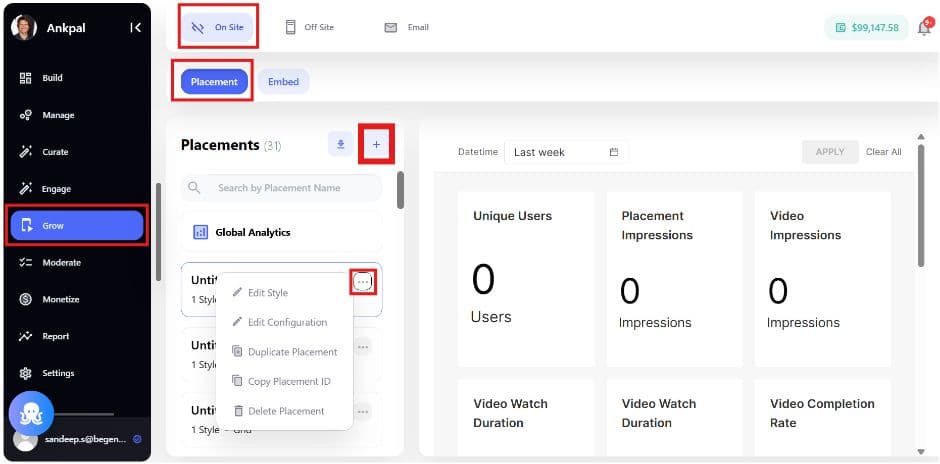
Task: Switch to the Email tab
Action: pos(407,27)
